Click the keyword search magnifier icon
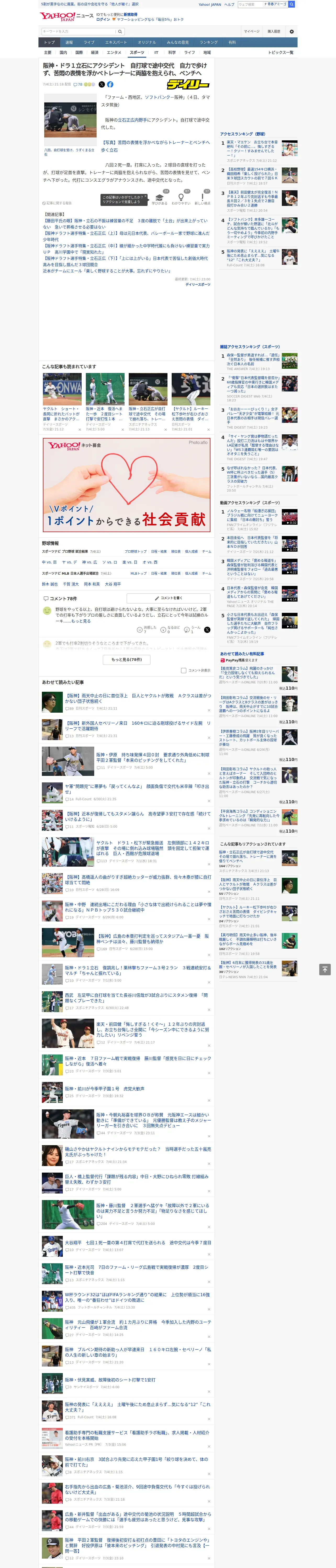 (120, 32)
